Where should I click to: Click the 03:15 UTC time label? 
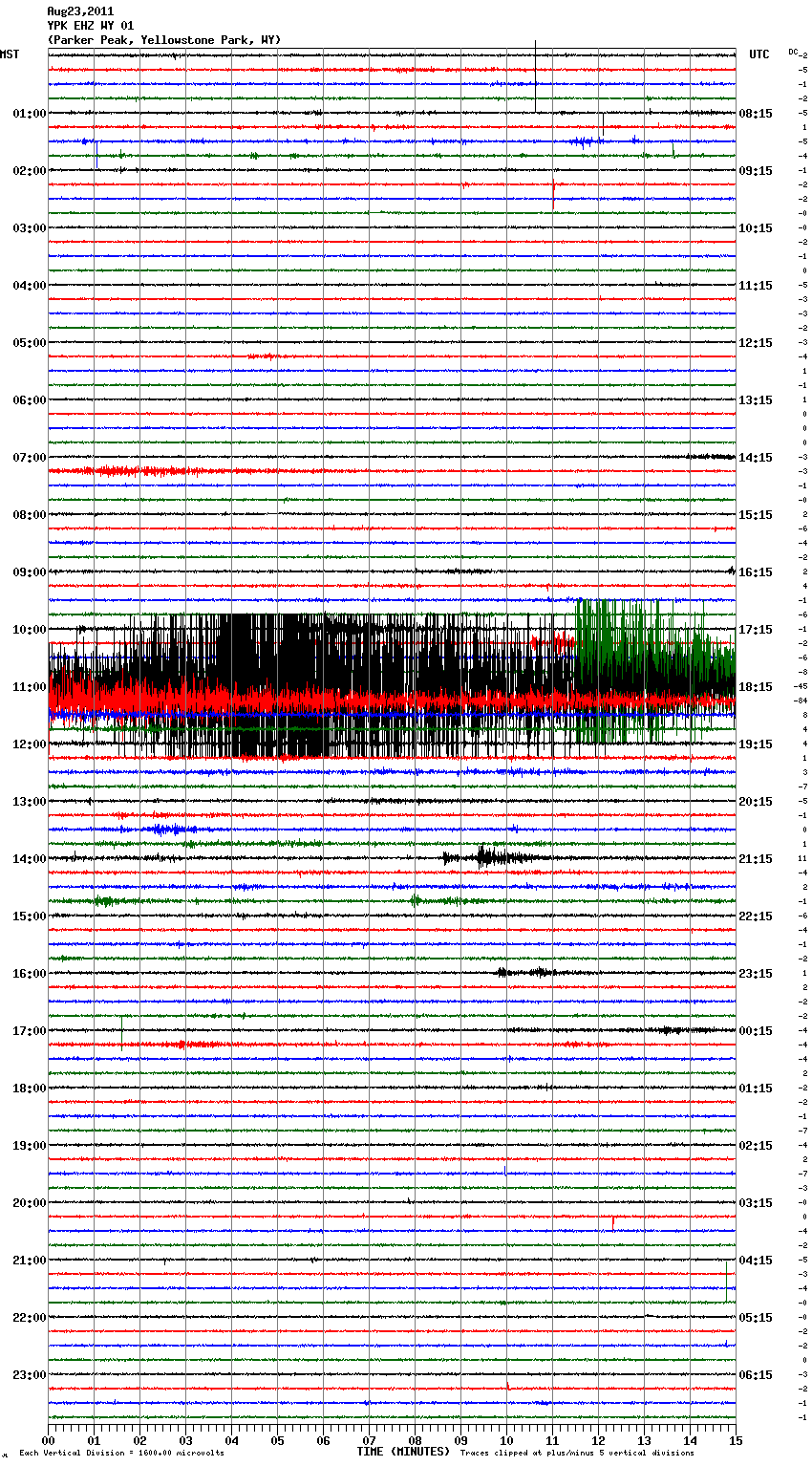[x=756, y=1203]
